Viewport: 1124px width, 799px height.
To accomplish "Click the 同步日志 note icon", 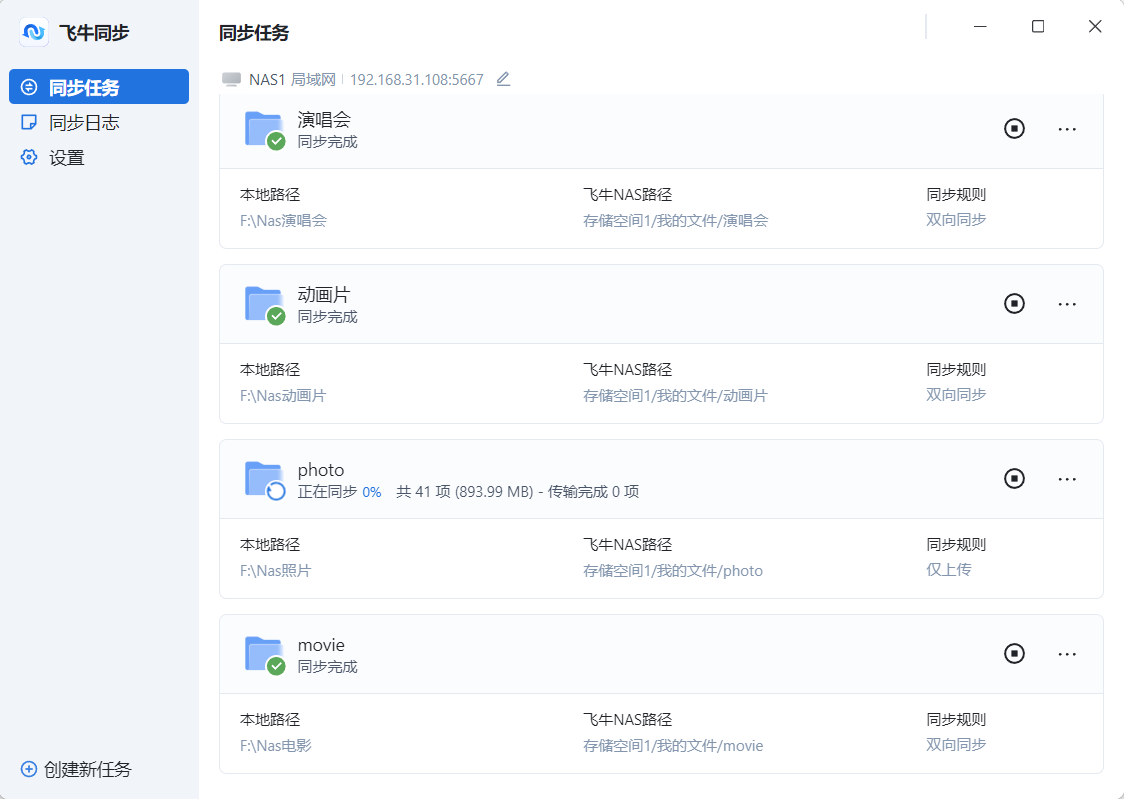I will pyautogui.click(x=29, y=123).
